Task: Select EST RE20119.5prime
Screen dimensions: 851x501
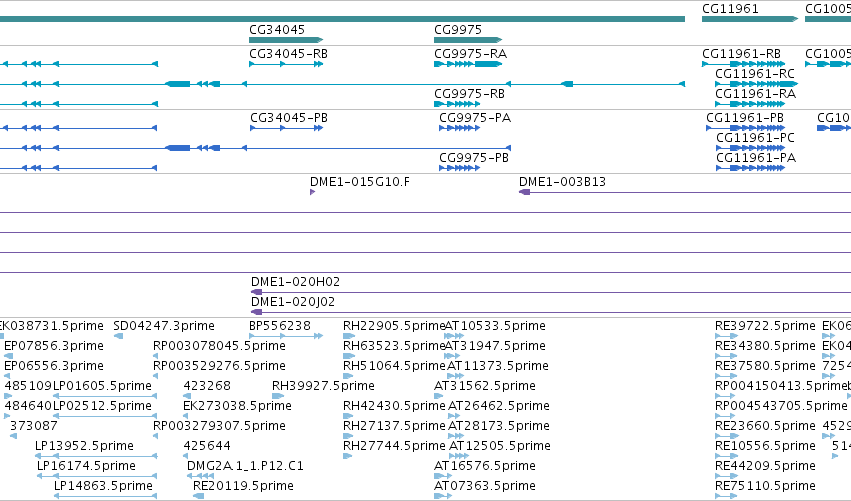Action: (x=243, y=486)
